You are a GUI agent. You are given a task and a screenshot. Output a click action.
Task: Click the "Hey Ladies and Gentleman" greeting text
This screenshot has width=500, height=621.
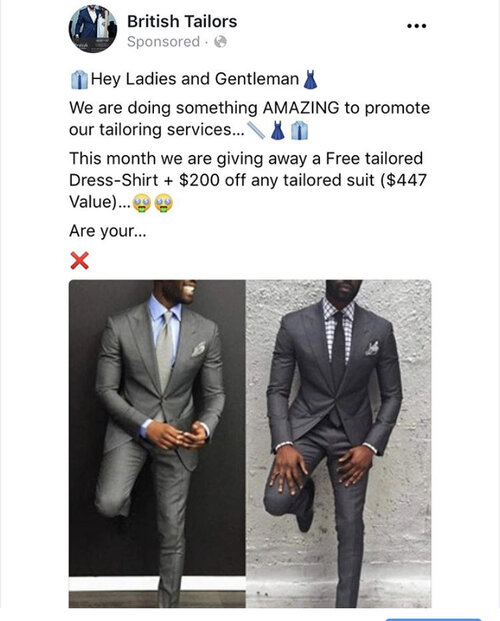195,79
